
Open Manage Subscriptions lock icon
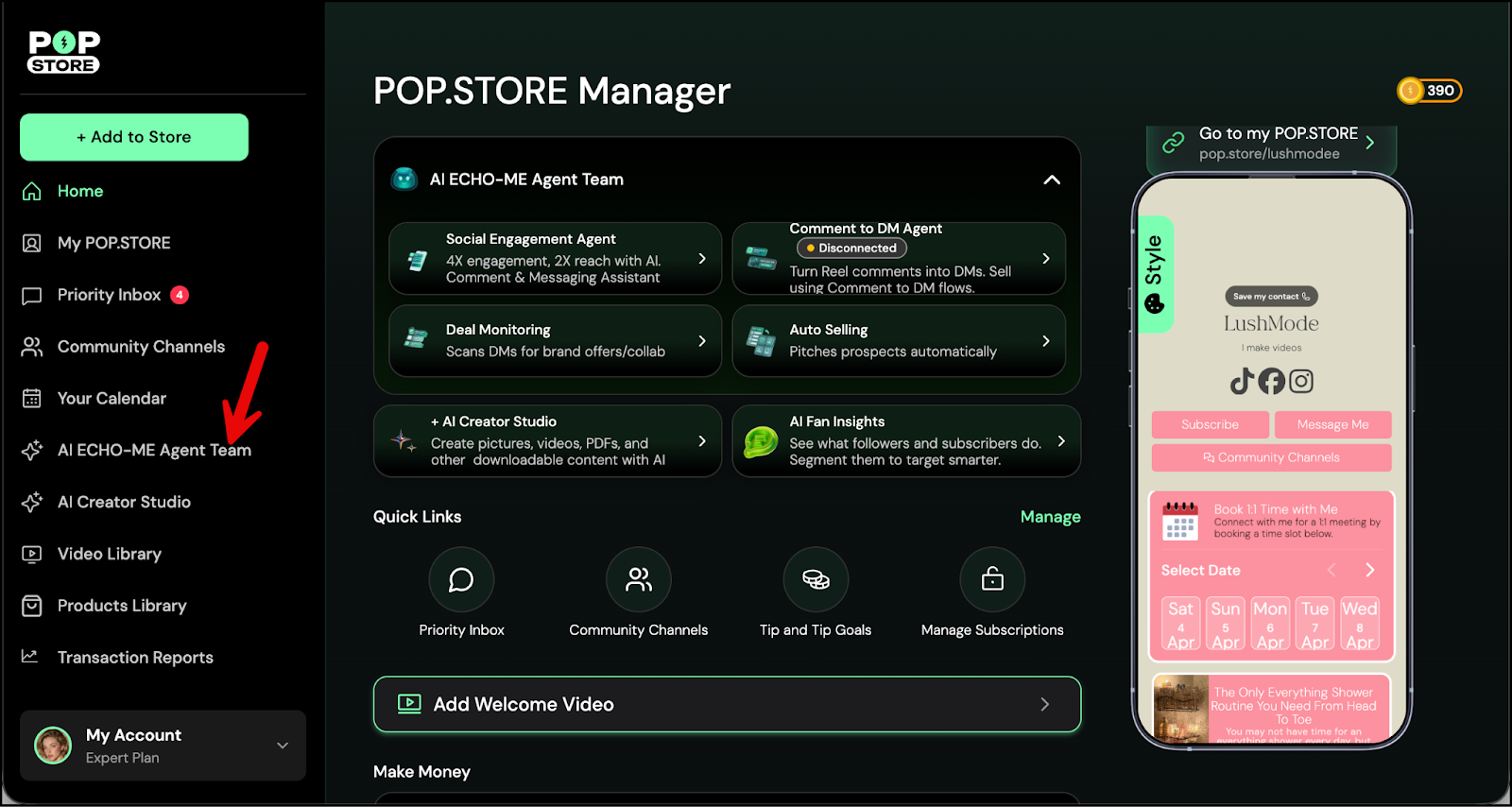992,579
